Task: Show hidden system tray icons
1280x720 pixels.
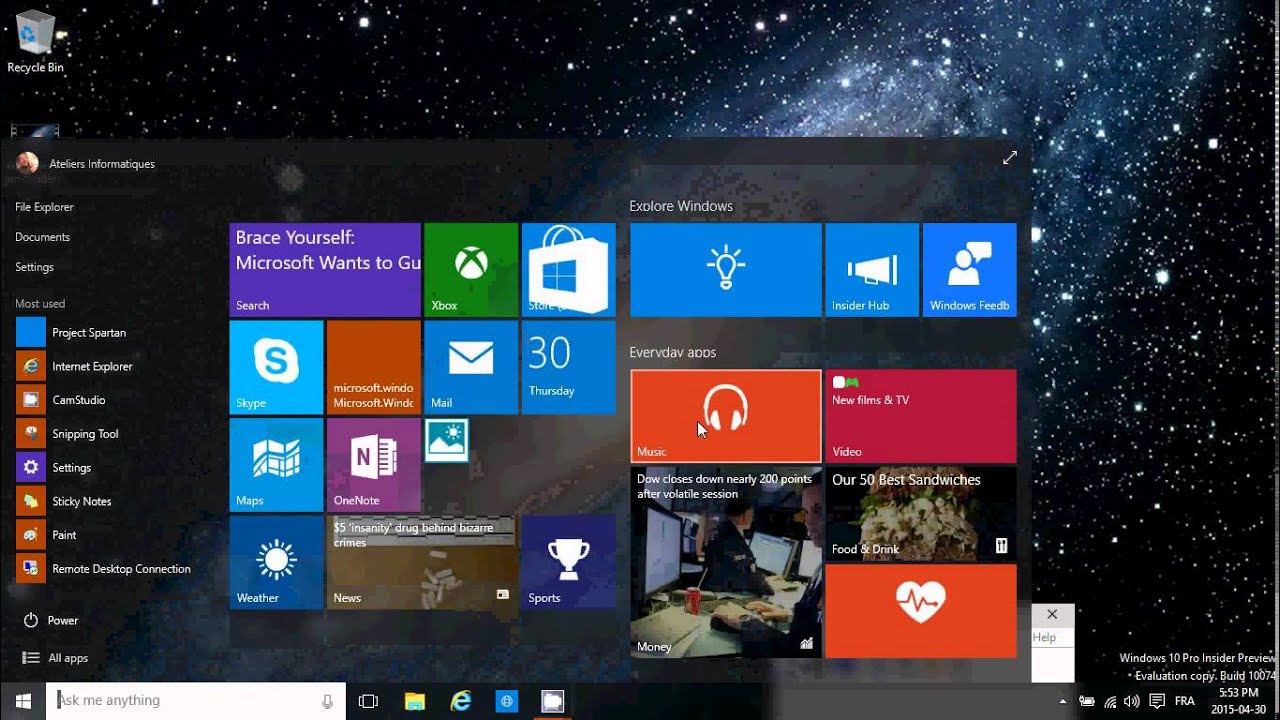Action: [x=1063, y=701]
